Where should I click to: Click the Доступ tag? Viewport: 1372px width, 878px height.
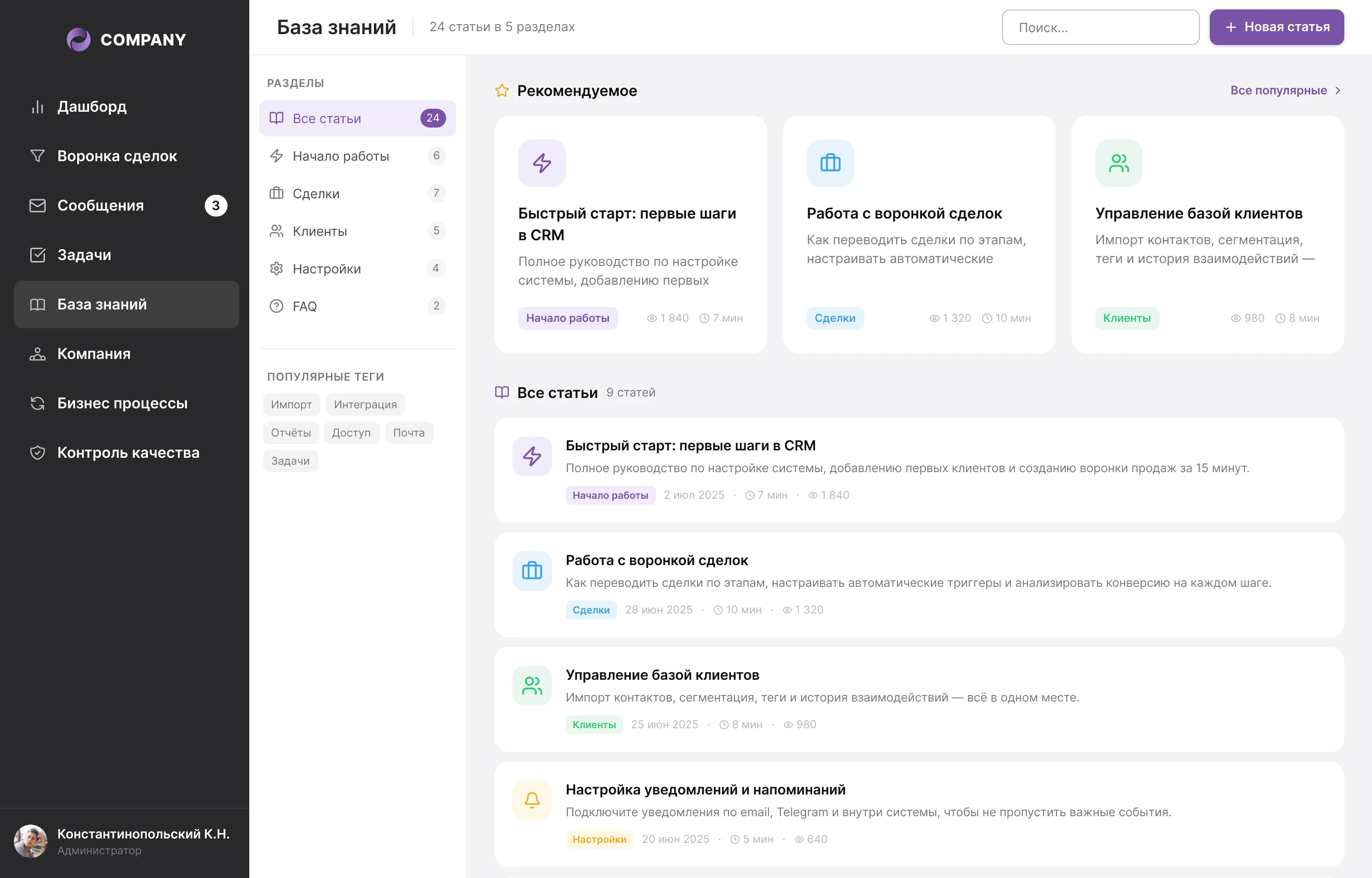[x=351, y=433]
